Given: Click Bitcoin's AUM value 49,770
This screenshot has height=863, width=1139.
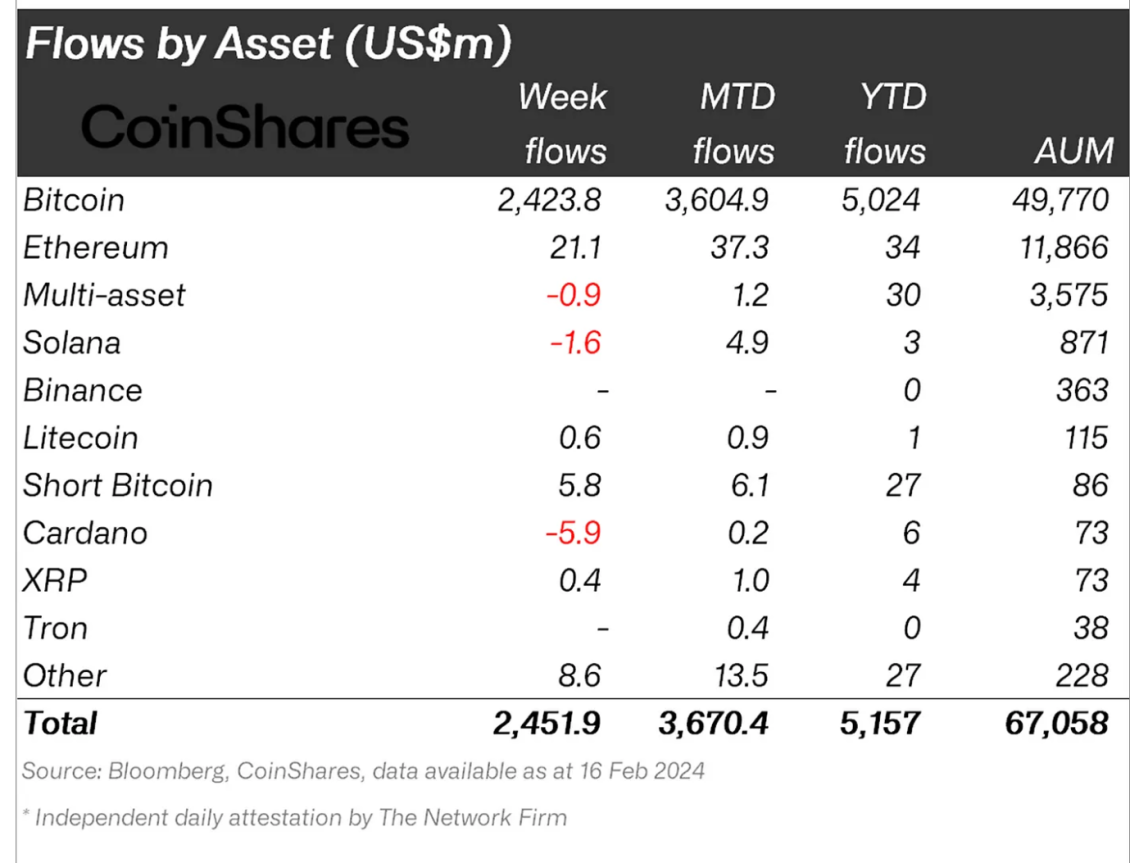Looking at the screenshot, I should (x=1058, y=200).
